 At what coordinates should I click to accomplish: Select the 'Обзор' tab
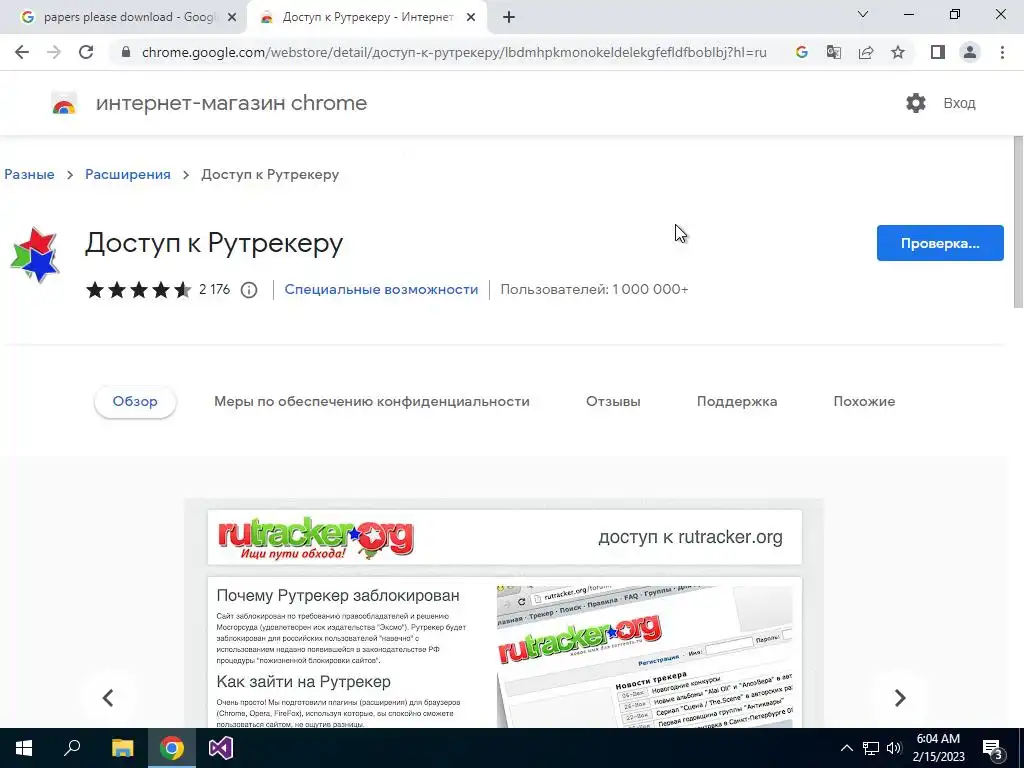pyautogui.click(x=135, y=402)
